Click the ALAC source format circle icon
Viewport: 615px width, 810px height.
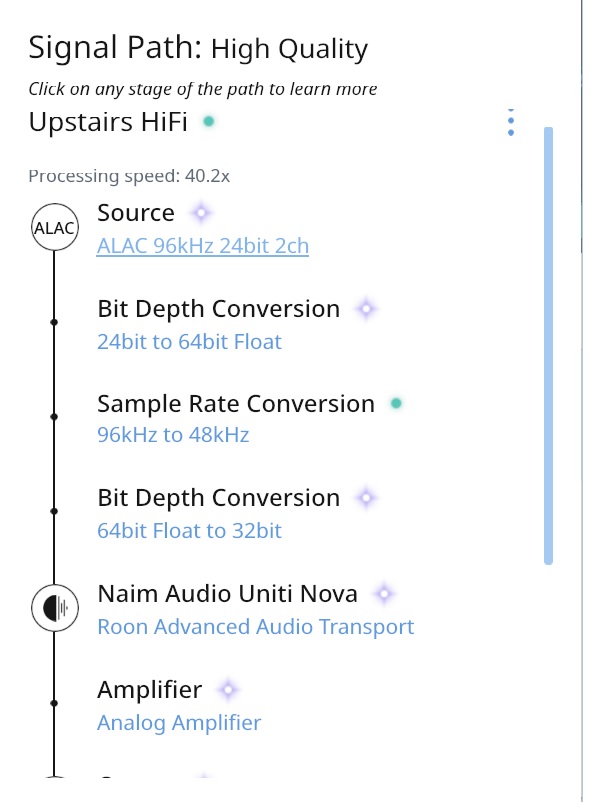coord(55,227)
